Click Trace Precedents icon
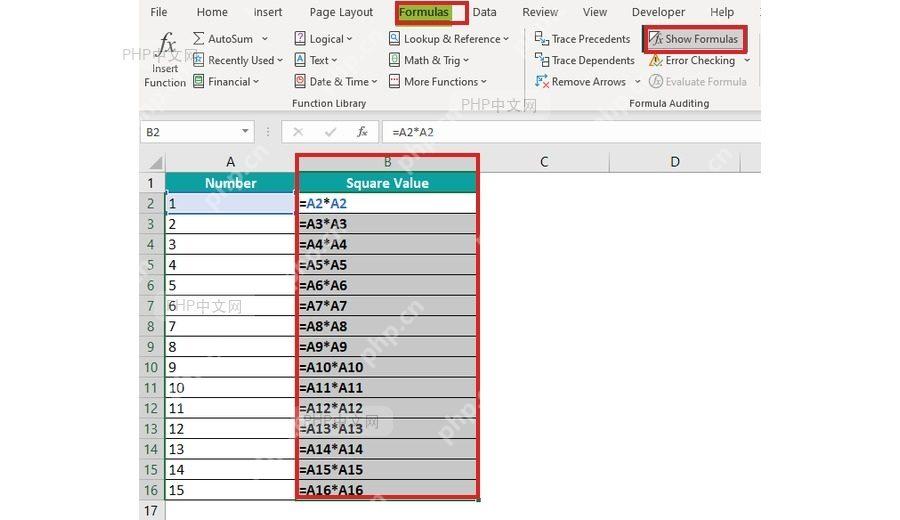The width and height of the screenshot is (900, 520). 541,38
